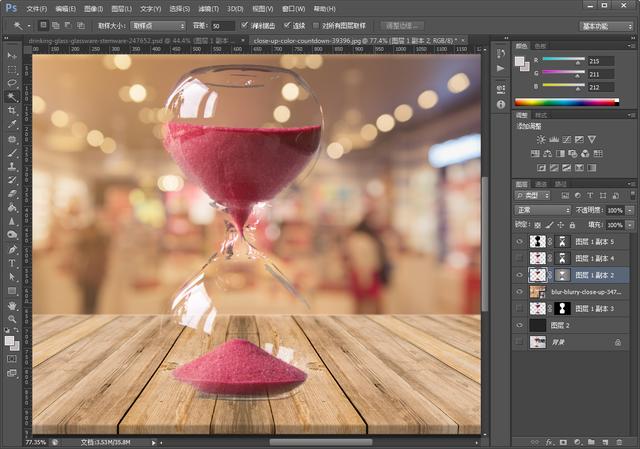Select the Rectangular Marquee tool
This screenshot has height=449, width=640.
tap(12, 69)
